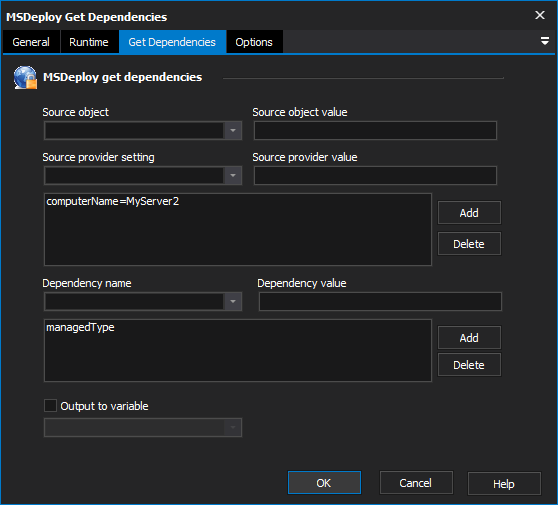This screenshot has height=505, width=558.
Task: Switch to the Runtime tab
Action: click(x=89, y=42)
